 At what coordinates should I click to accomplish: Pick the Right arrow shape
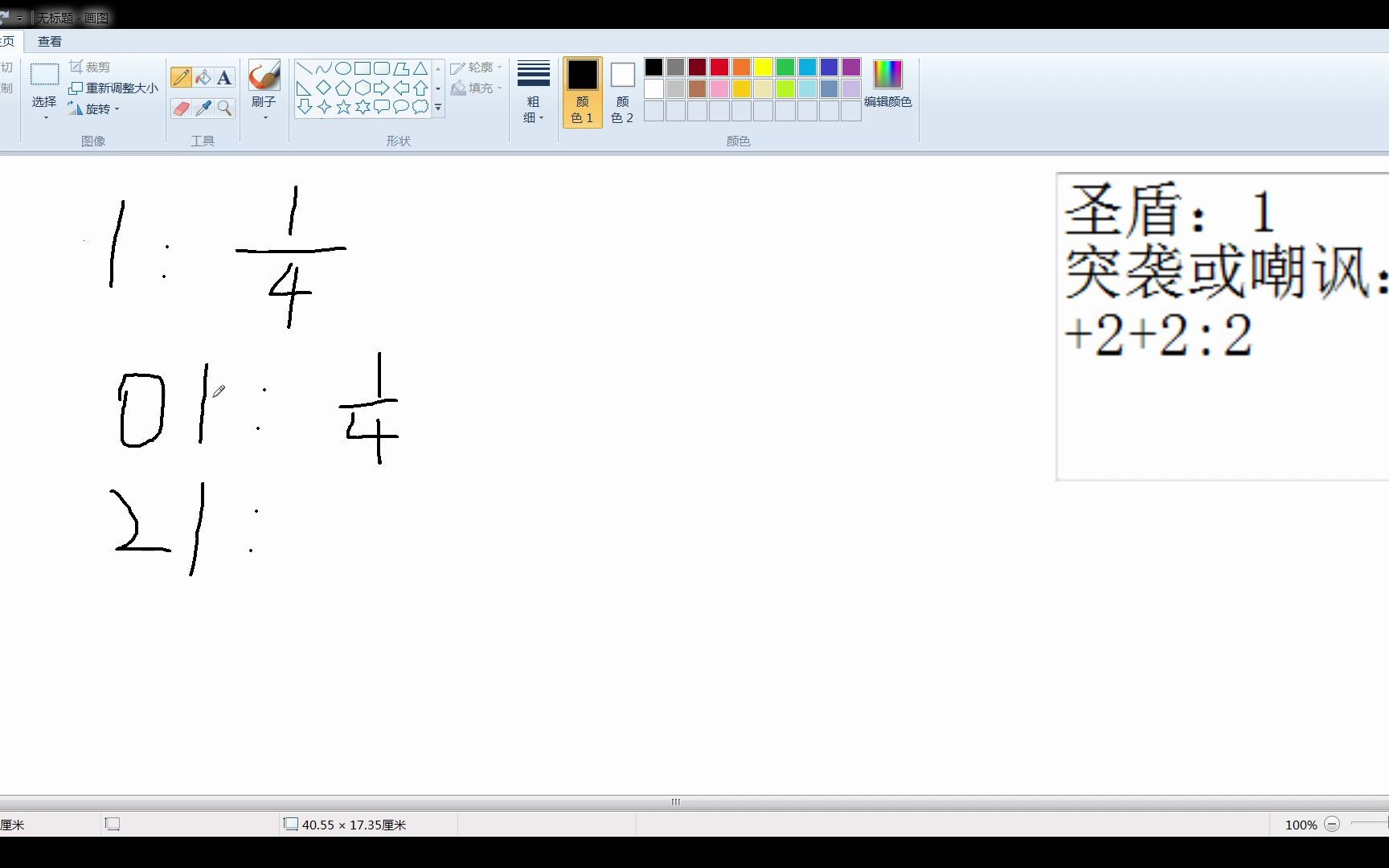pyautogui.click(x=382, y=88)
